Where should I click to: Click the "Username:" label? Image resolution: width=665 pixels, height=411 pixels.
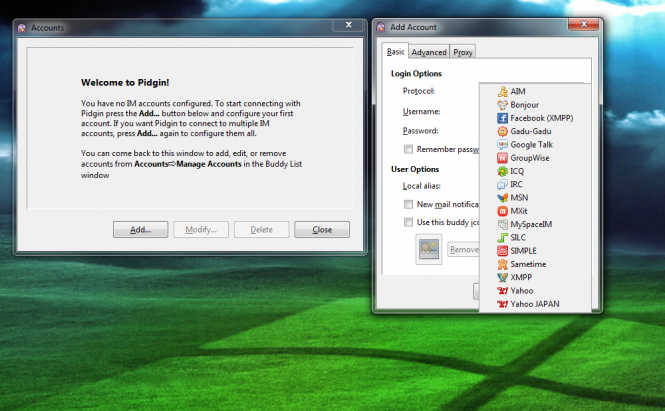421,112
